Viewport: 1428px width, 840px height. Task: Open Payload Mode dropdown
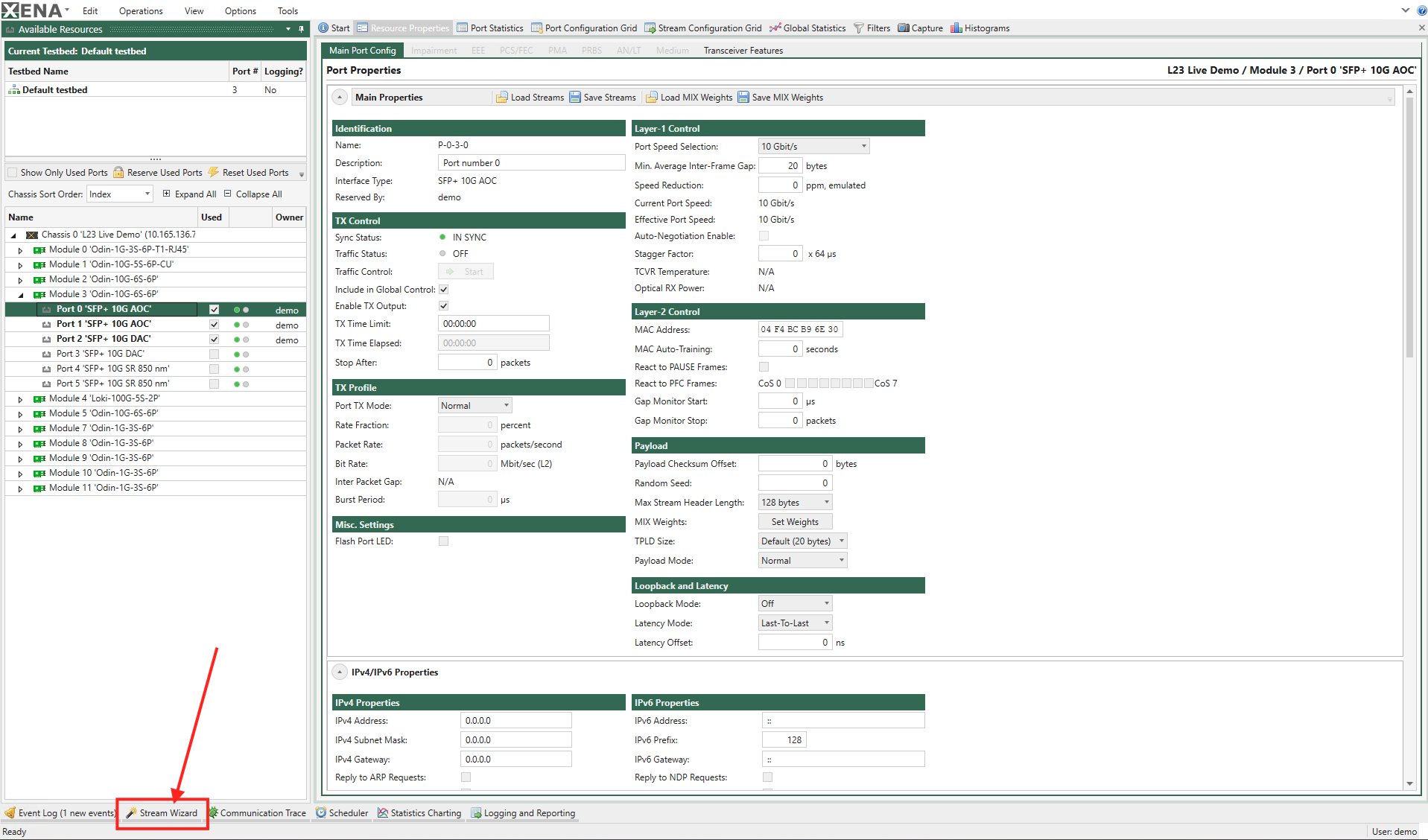(x=802, y=561)
